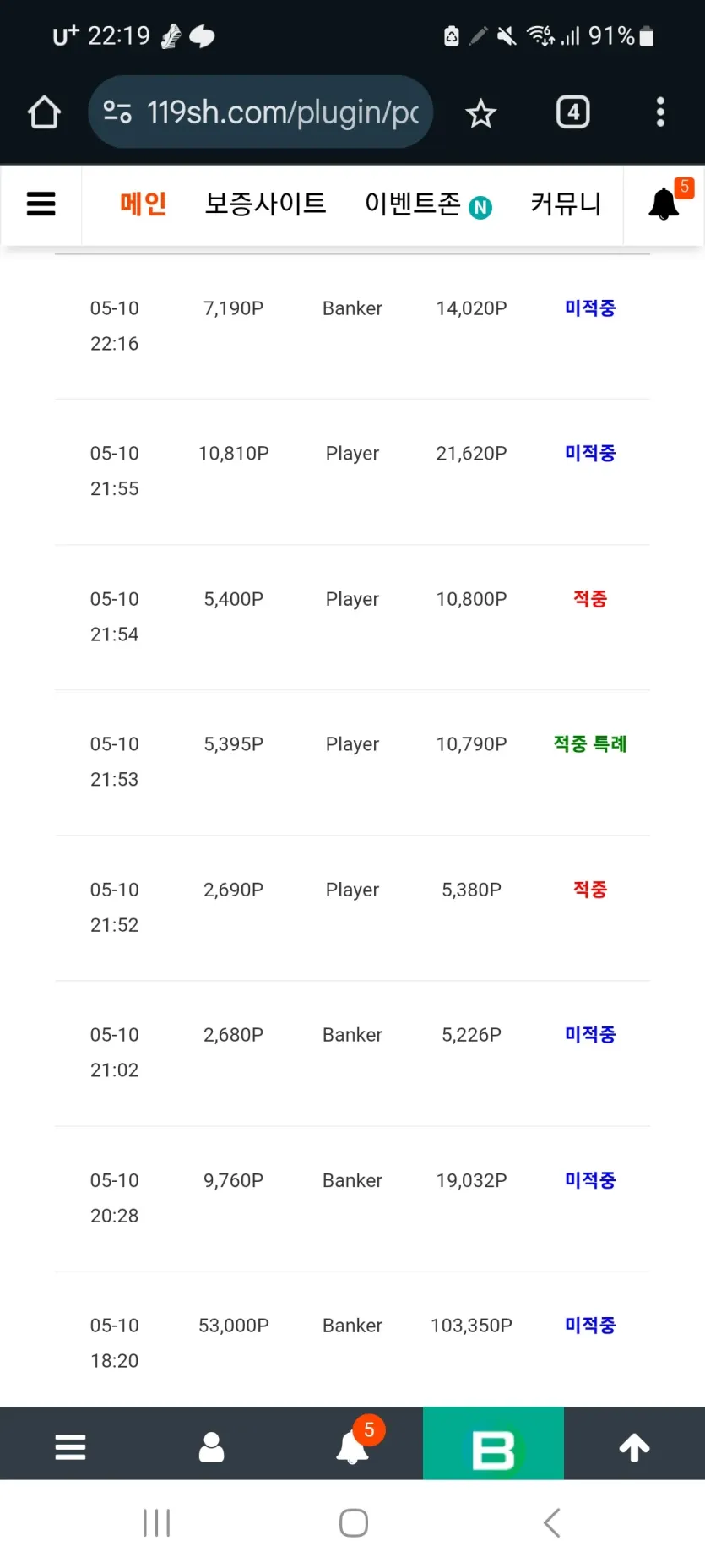Tap the green 적중 특례 status label
Viewport: 705px width, 1568px height.
click(590, 744)
